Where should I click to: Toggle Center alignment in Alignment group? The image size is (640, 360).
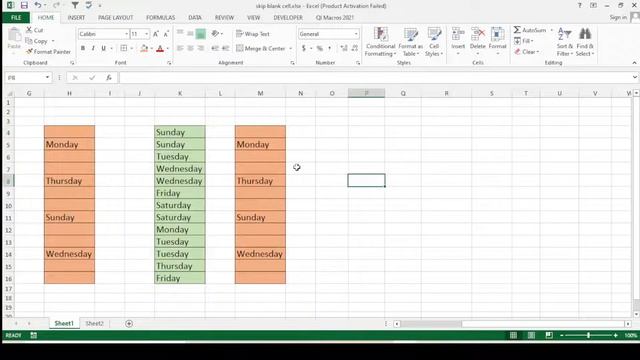coord(190,48)
